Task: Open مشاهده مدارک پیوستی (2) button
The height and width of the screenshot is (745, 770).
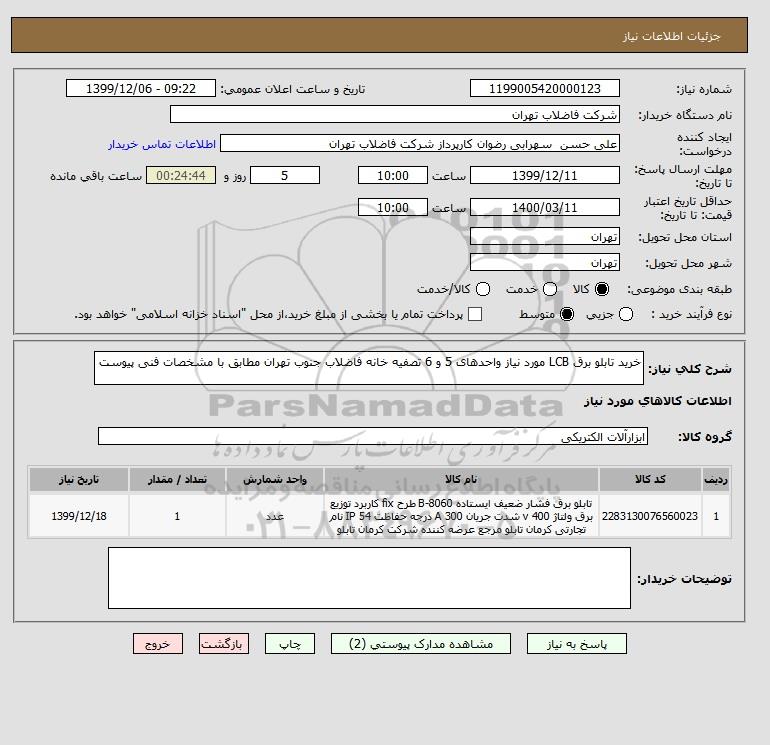Action: point(421,644)
